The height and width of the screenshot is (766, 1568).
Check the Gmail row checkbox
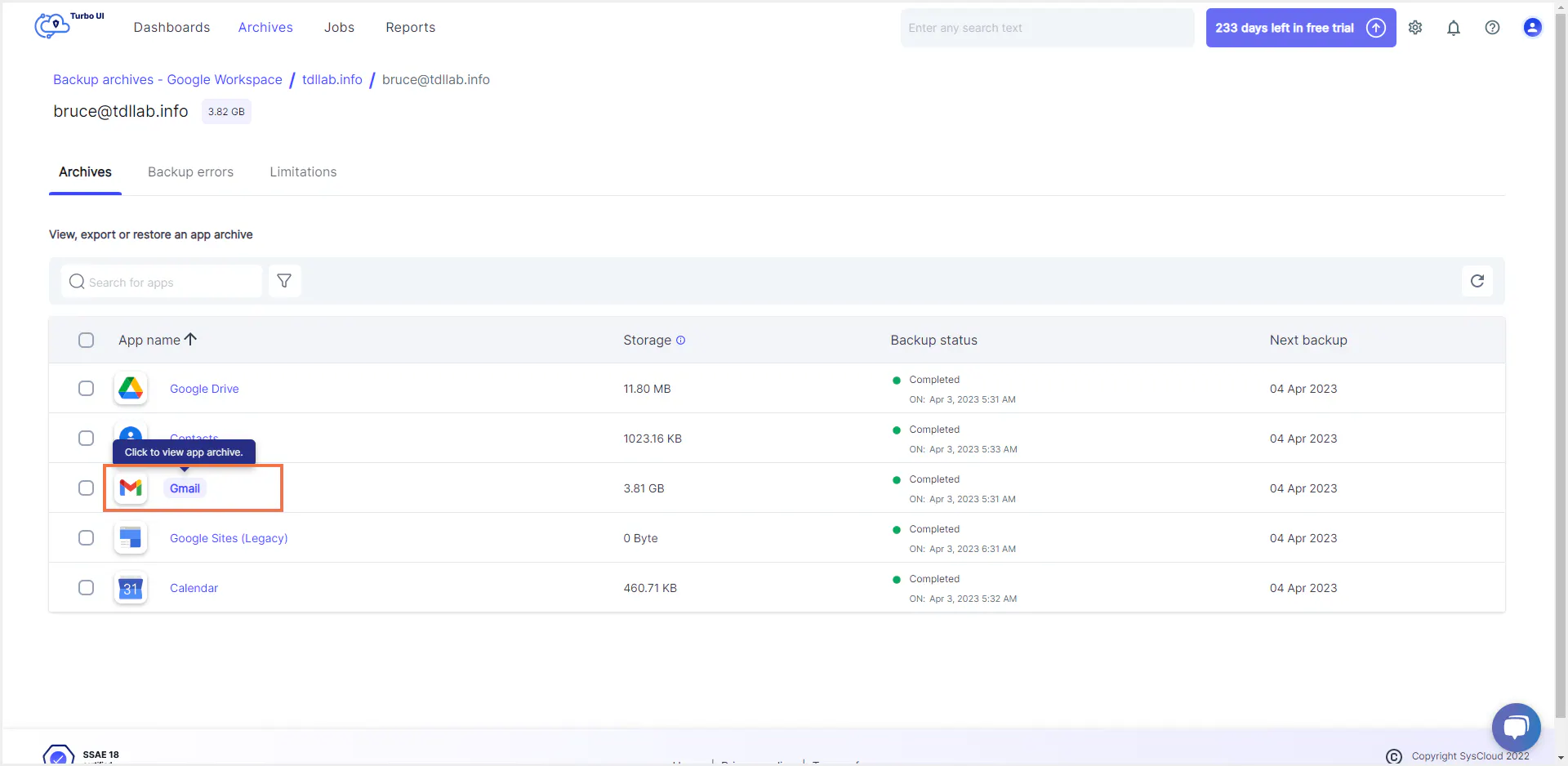click(x=86, y=488)
